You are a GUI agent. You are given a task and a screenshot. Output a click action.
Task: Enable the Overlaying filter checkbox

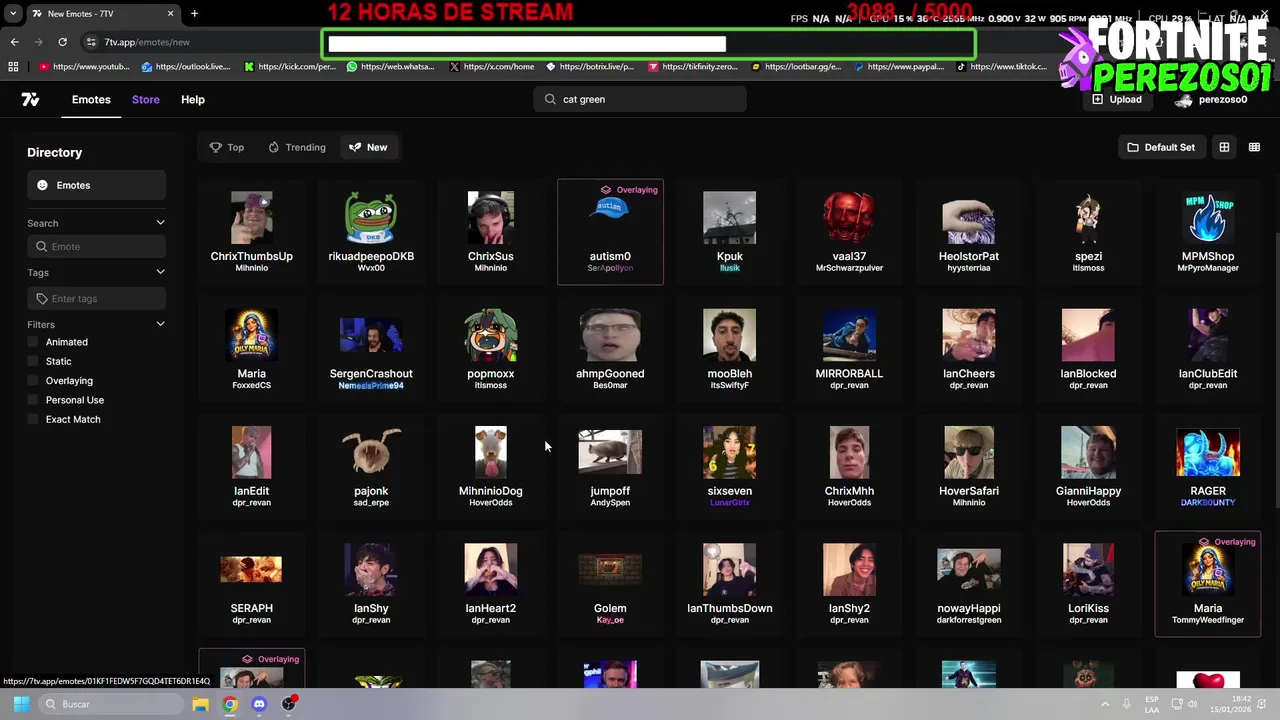point(33,380)
